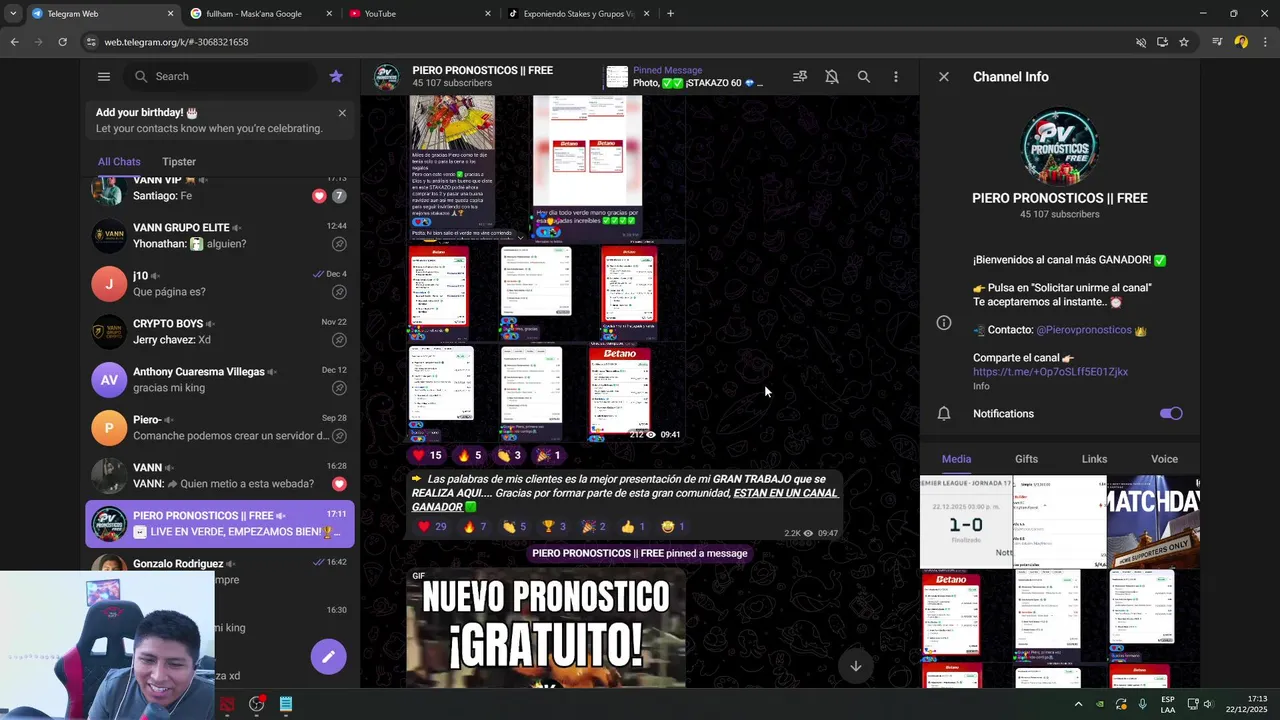The width and height of the screenshot is (1280, 720).
Task: Click the heart reaction showing 15
Action: pos(427,455)
